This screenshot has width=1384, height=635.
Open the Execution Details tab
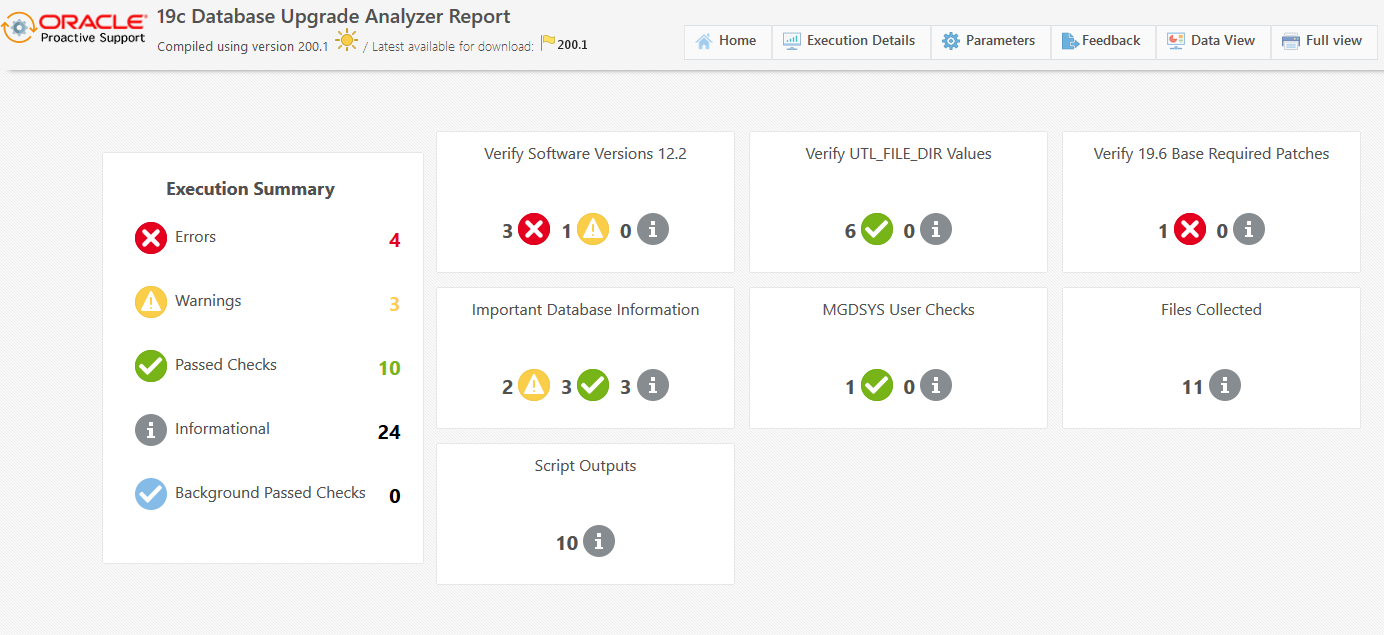point(850,42)
